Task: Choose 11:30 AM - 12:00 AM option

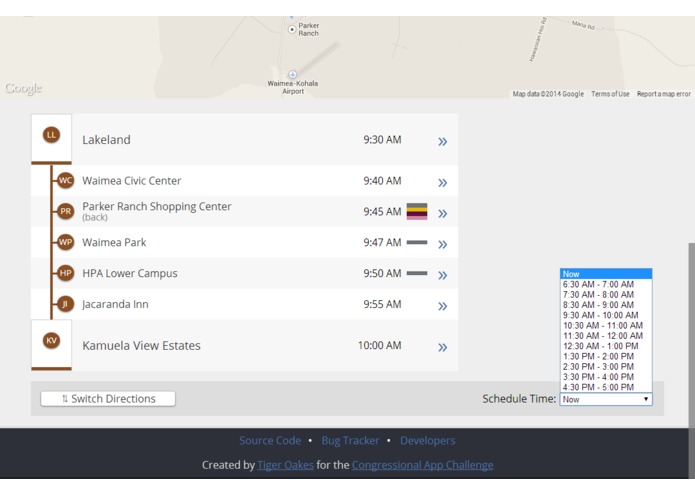Action: point(606,335)
